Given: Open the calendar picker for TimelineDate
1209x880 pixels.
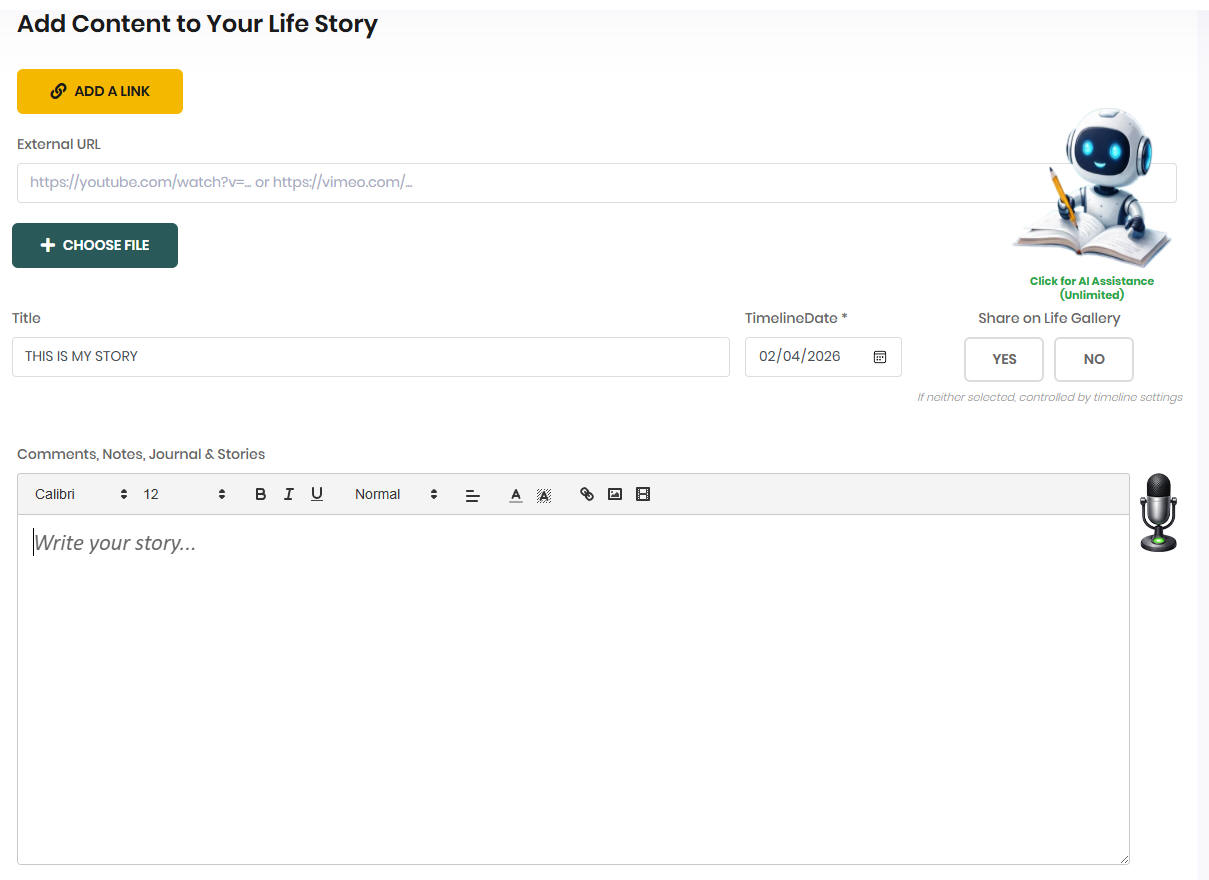Looking at the screenshot, I should [x=879, y=356].
